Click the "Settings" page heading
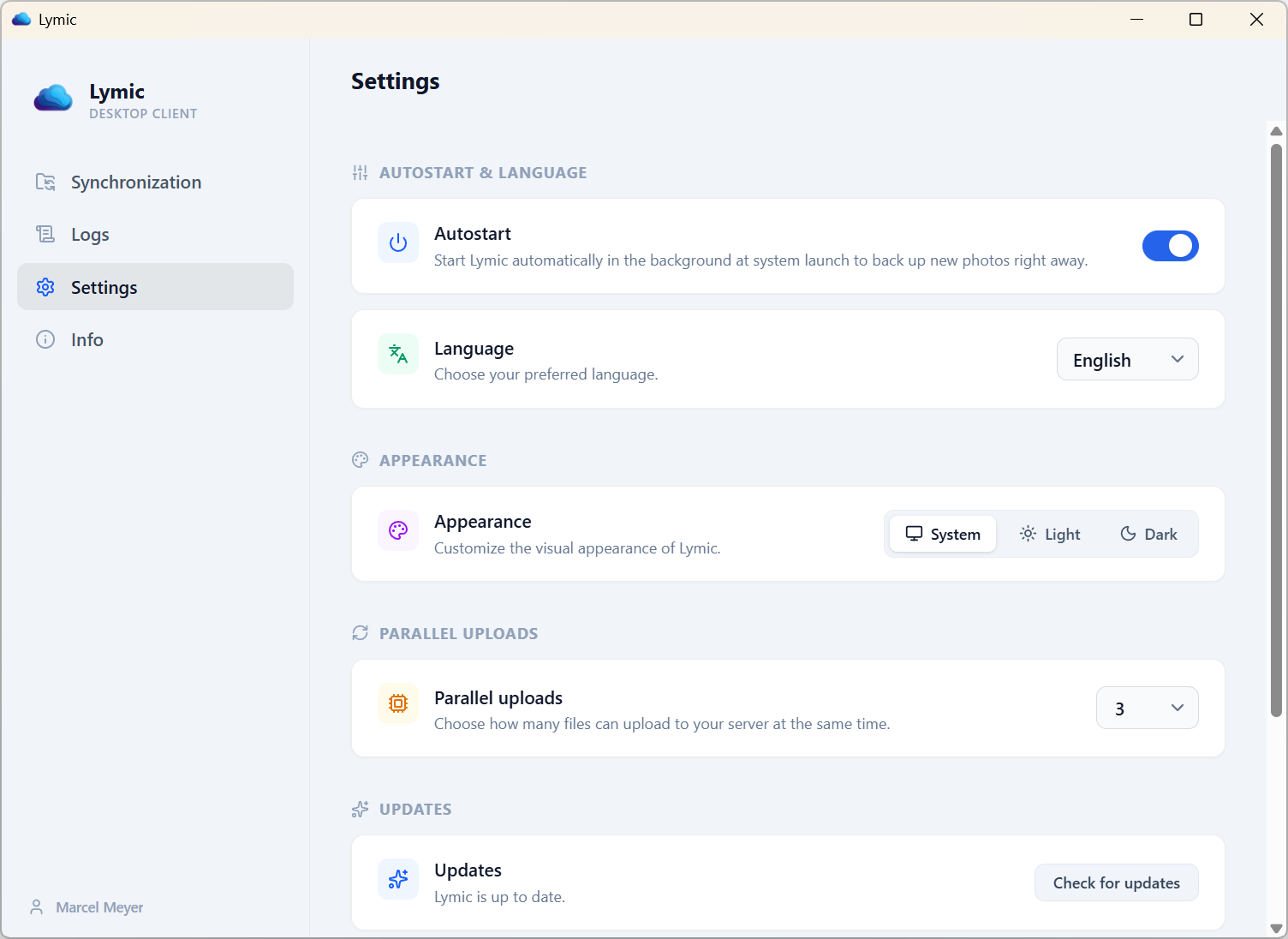1288x939 pixels. (396, 81)
